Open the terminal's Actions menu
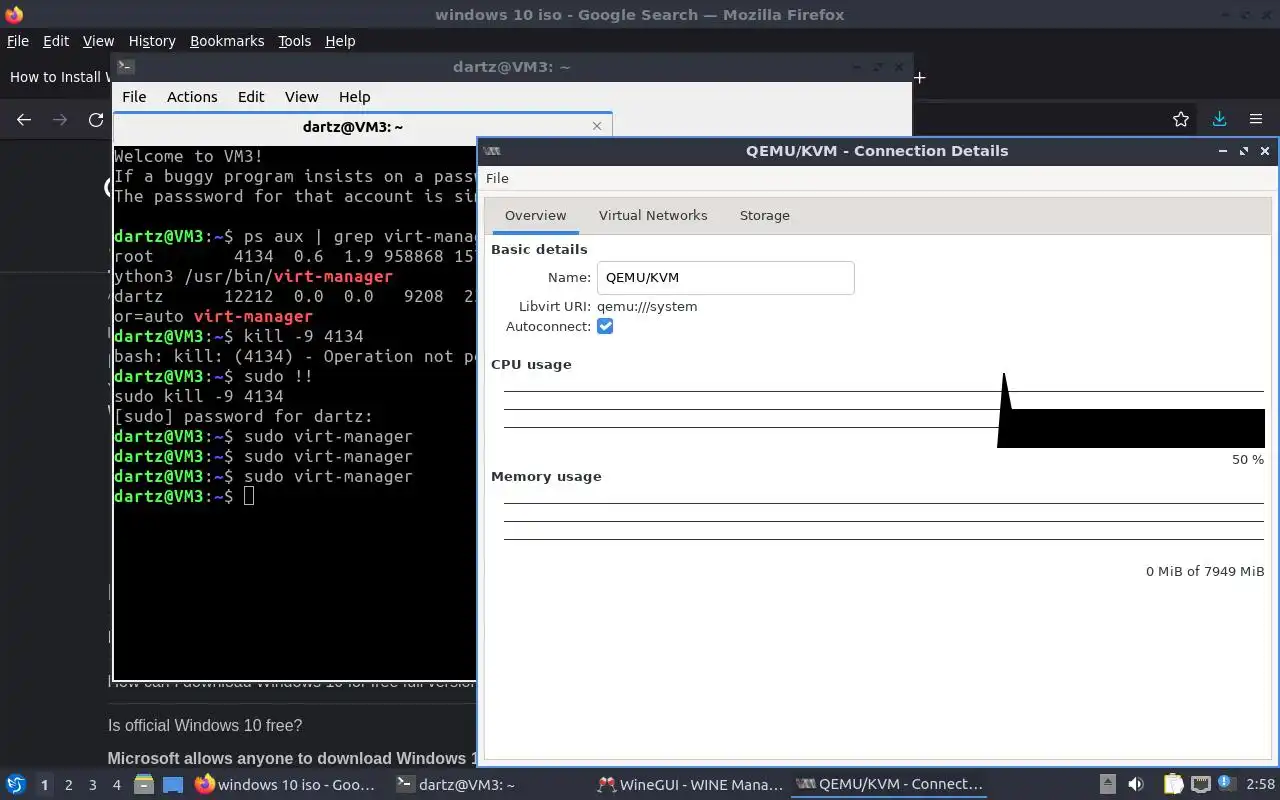This screenshot has height=800, width=1280. 192,97
